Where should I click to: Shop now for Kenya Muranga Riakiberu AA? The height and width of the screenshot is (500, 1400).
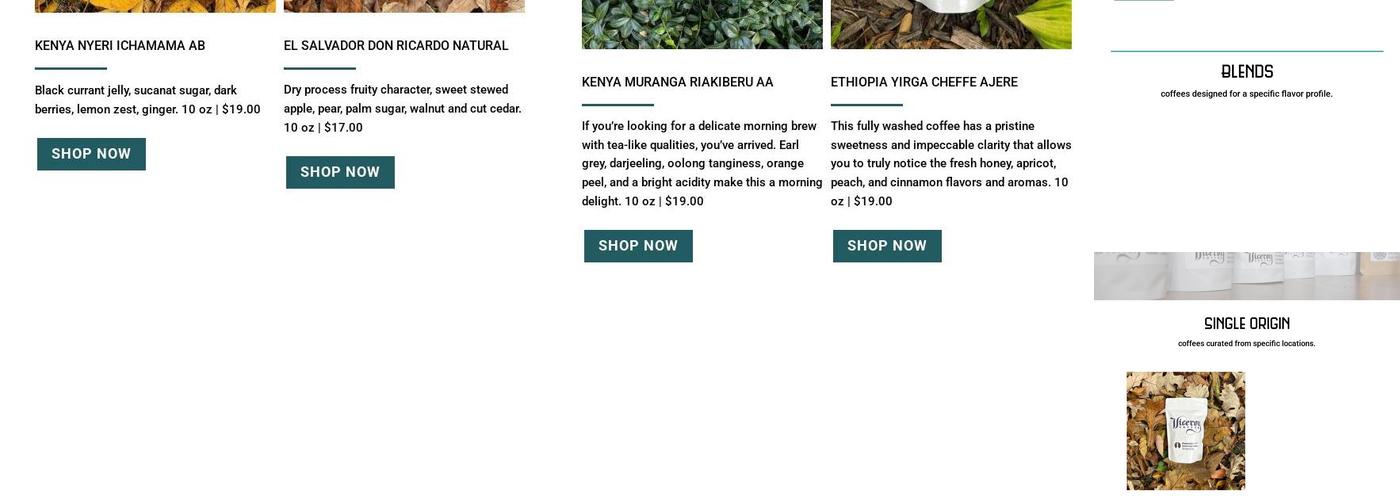click(638, 246)
